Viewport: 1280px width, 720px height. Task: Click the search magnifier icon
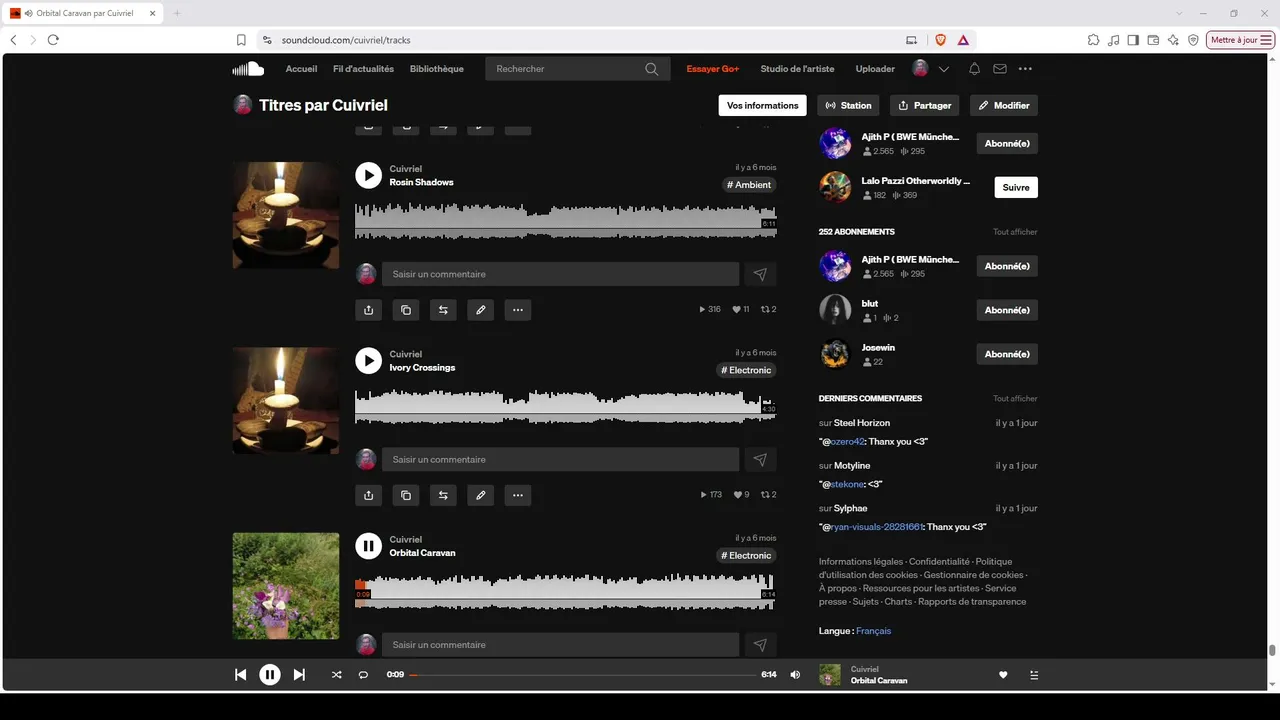click(x=652, y=69)
